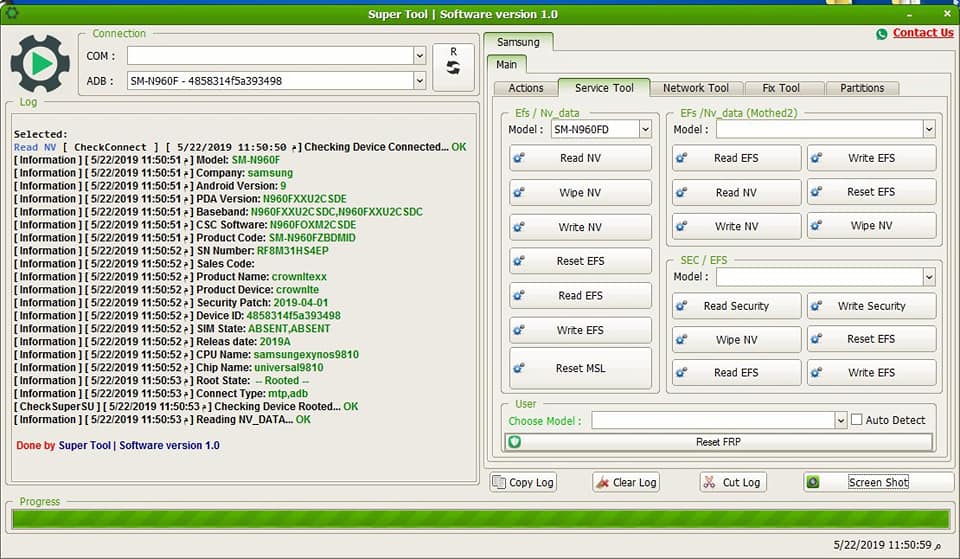The image size is (960, 559).
Task: Click the R refresh ports button
Action: coord(453,67)
